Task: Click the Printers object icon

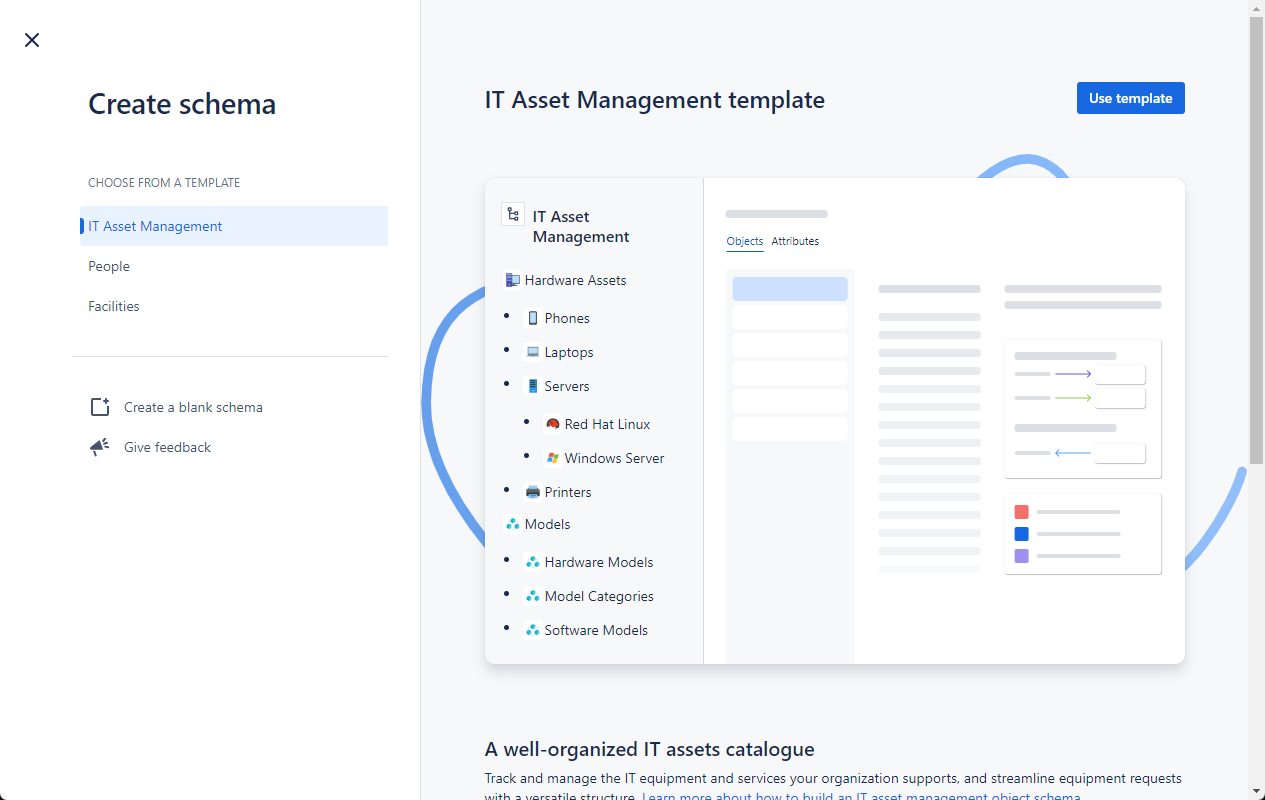Action: (532, 491)
